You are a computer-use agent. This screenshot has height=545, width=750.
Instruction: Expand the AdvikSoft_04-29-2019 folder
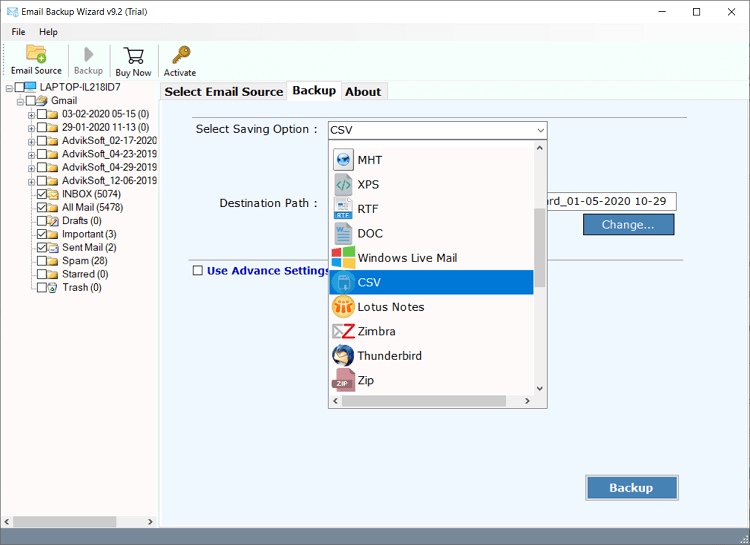(x=31, y=168)
